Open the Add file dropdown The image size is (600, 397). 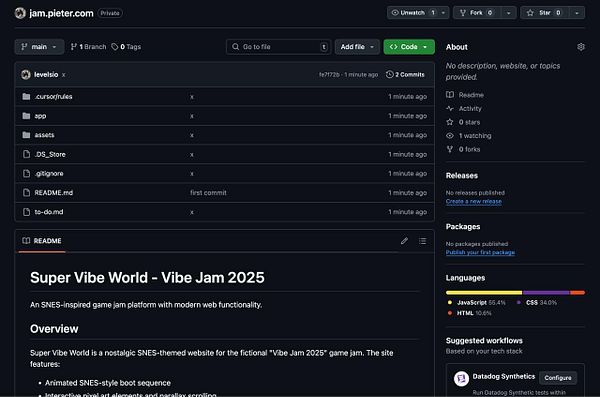coord(357,47)
